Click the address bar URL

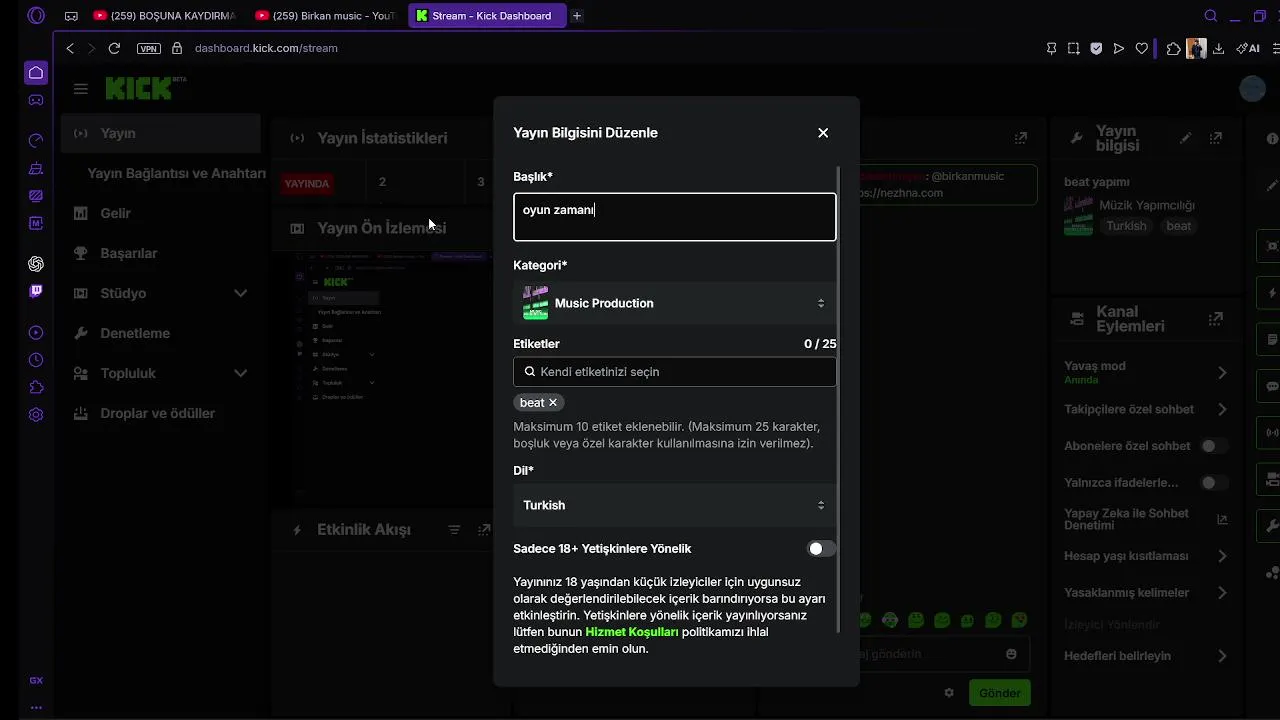(266, 48)
